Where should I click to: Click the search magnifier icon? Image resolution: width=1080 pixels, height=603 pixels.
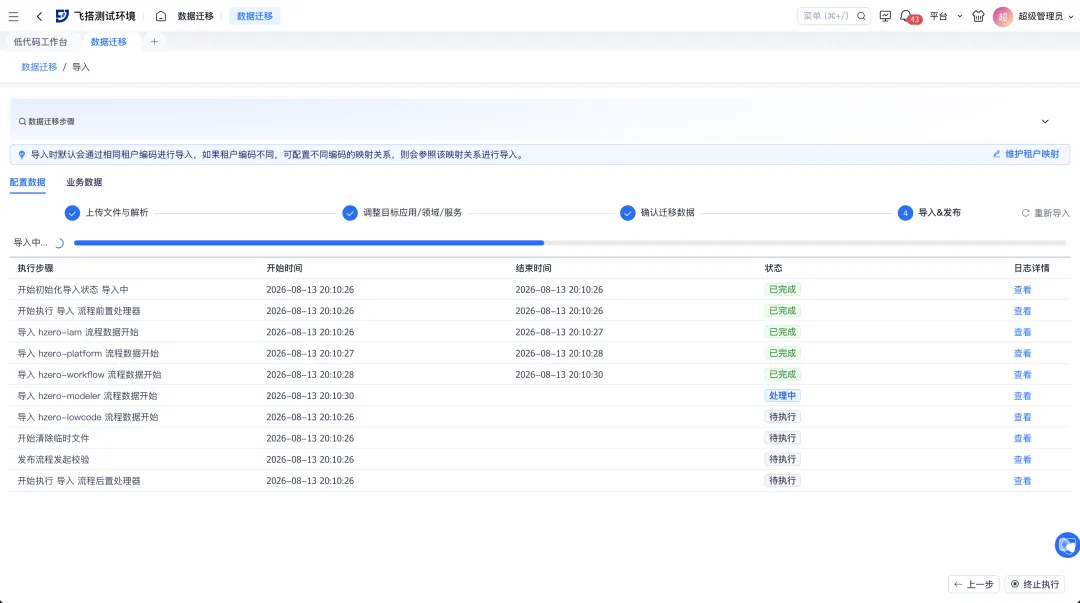pyautogui.click(x=861, y=16)
